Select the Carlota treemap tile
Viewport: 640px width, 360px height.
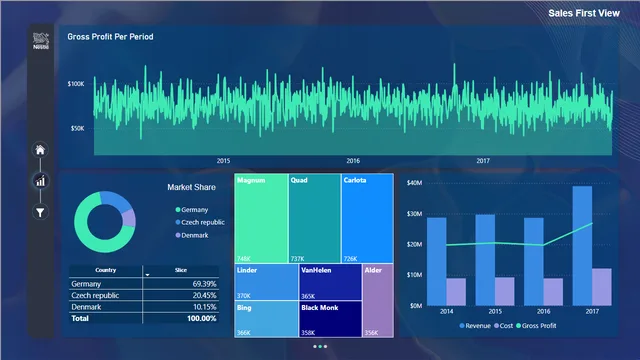(367, 218)
